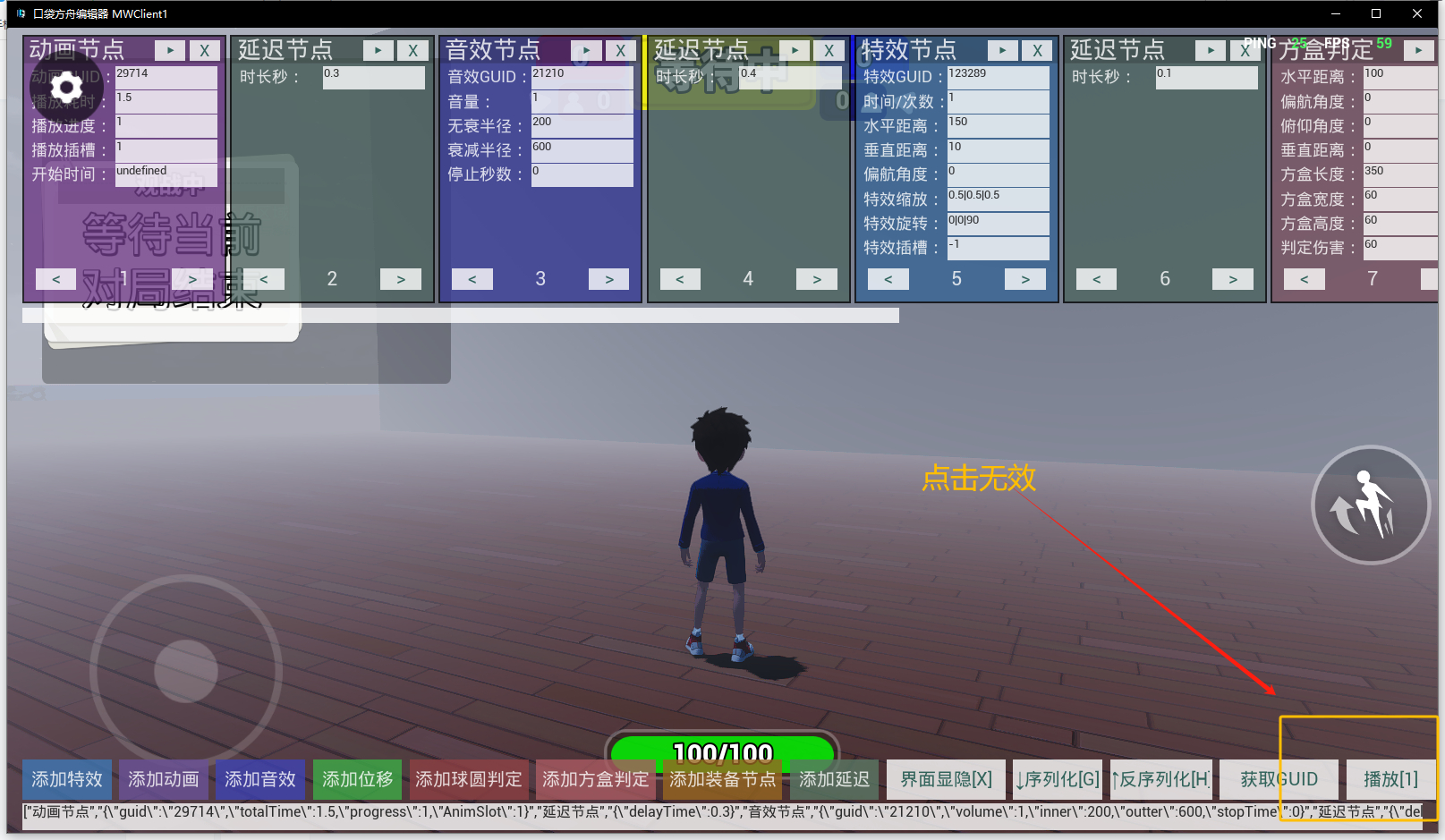The width and height of the screenshot is (1445, 840).
Task: Move node 2 right
Action: click(x=401, y=279)
